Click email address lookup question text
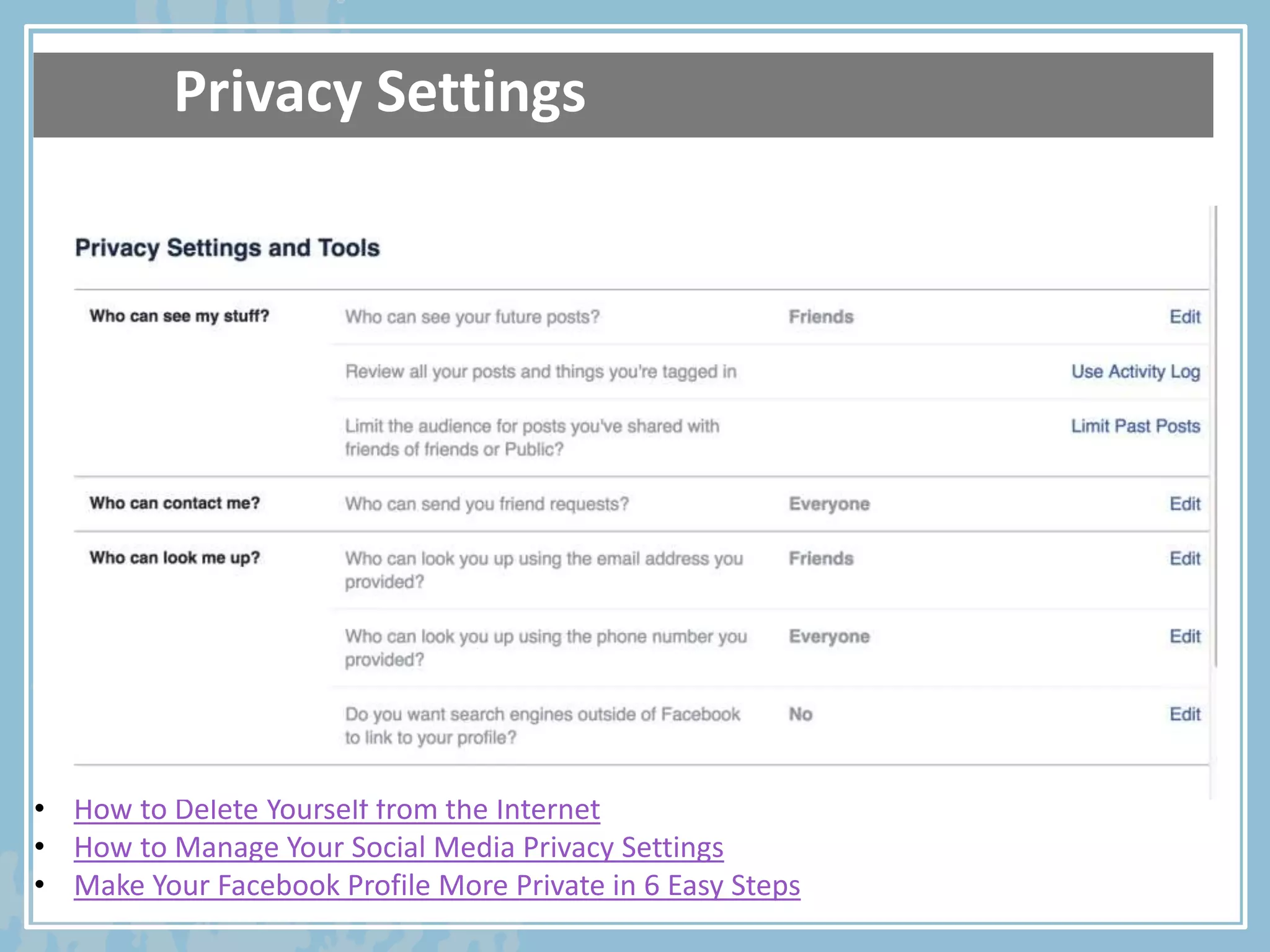The height and width of the screenshot is (952, 1270). click(544, 570)
